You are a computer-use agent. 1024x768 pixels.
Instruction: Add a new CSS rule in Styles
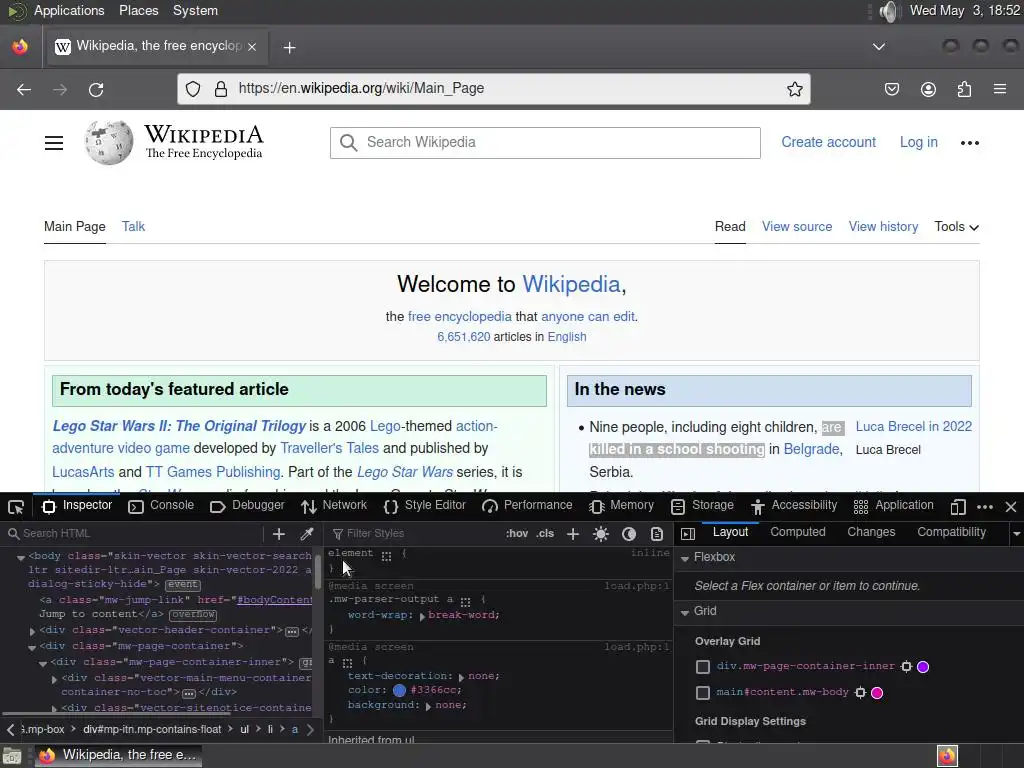[x=573, y=534]
